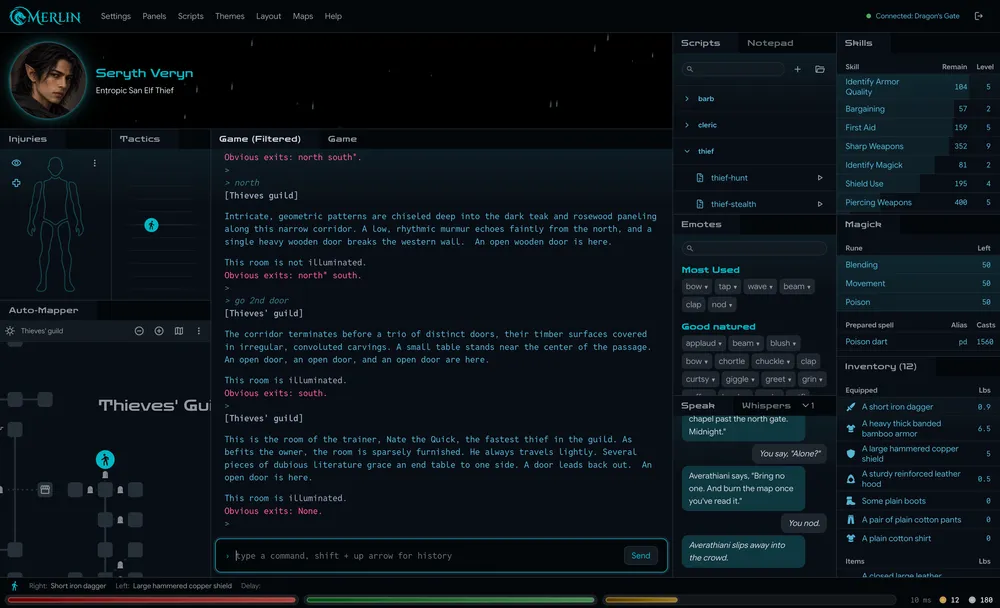Click the medical cross icon in Injuries
Screen dimensions: 1000x608
16,183
